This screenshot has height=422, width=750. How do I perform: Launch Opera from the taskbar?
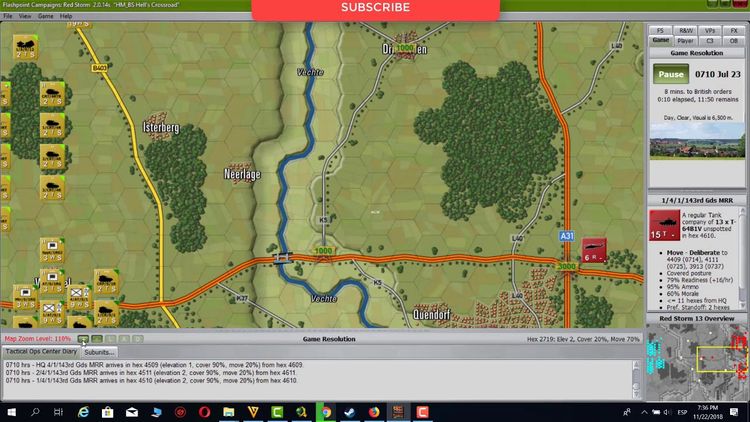(204, 412)
